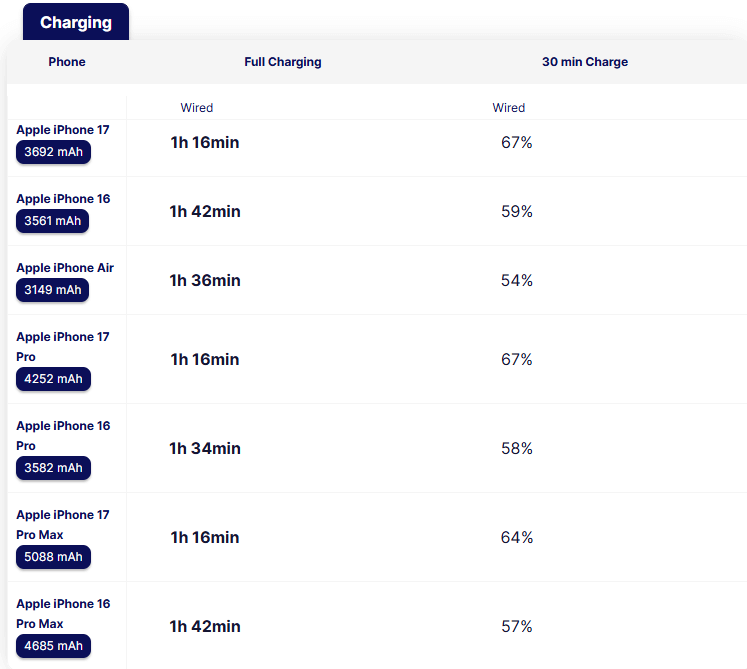This screenshot has width=747, height=669.
Task: Select the Apple iPhone Air link
Action: pos(65,268)
